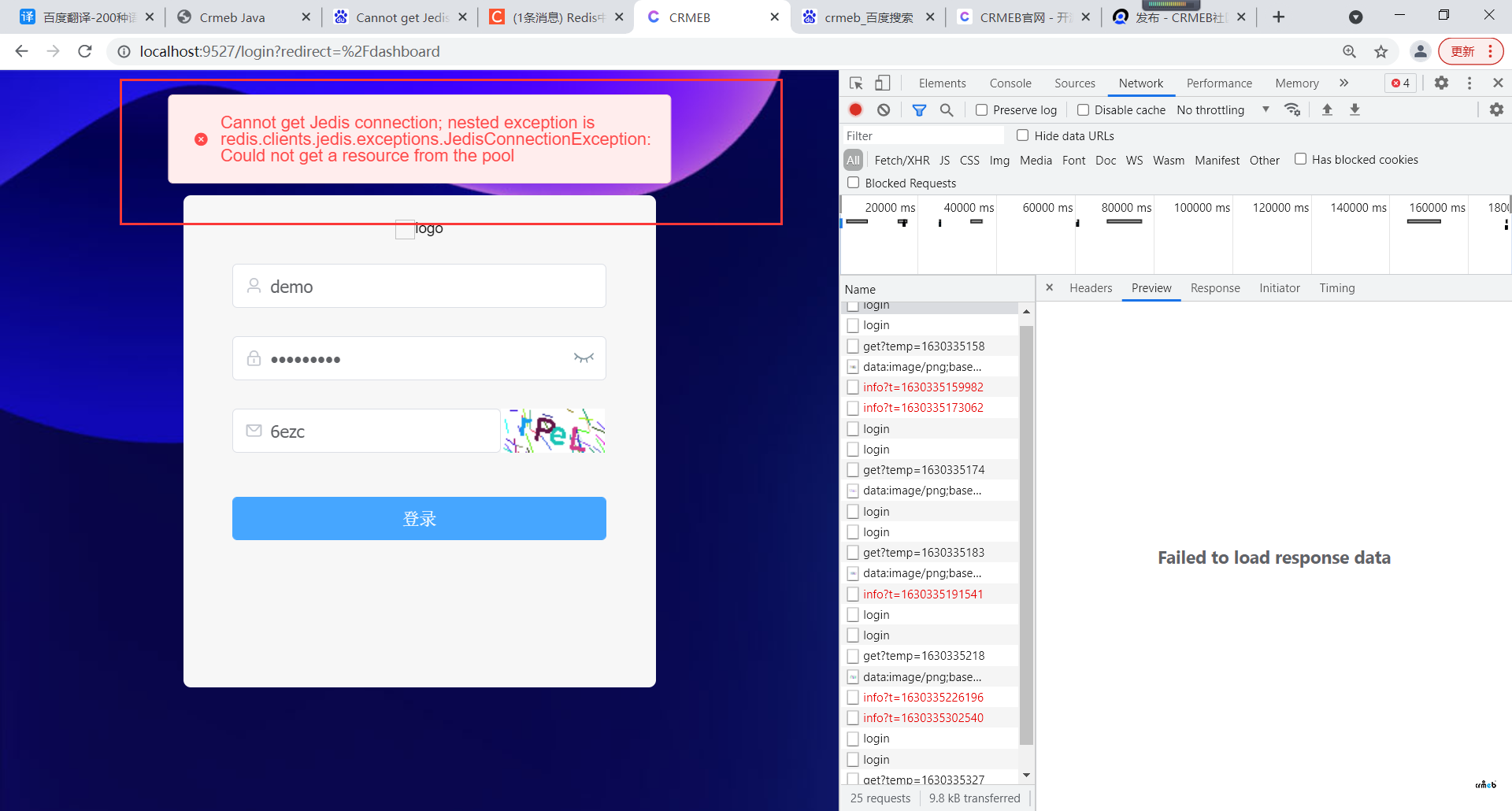
Task: Switch to the CRMEB官网 browser tab
Action: 1024,17
